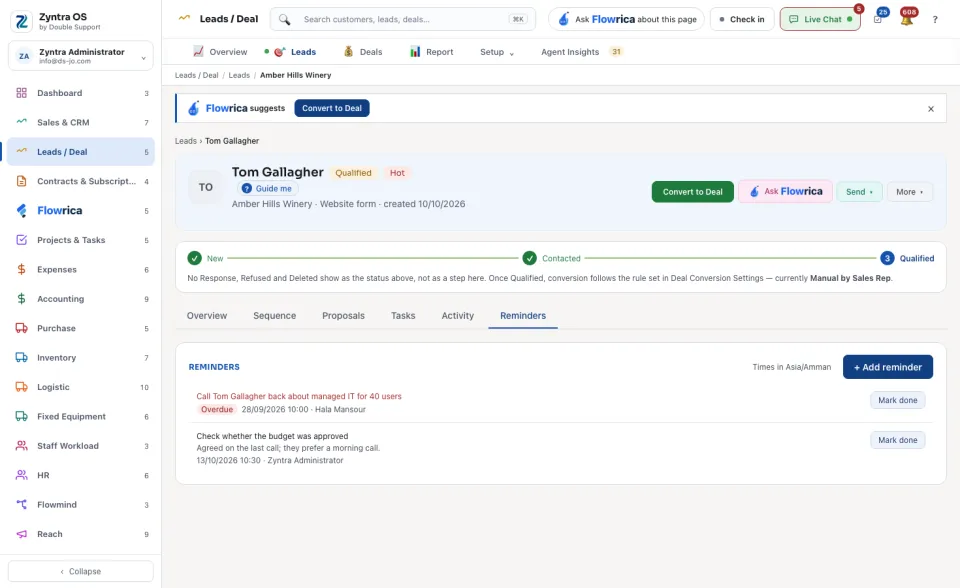Viewport: 960px width, 588px height.
Task: Dismiss the Flowrica suggestion banner
Action: click(x=931, y=108)
